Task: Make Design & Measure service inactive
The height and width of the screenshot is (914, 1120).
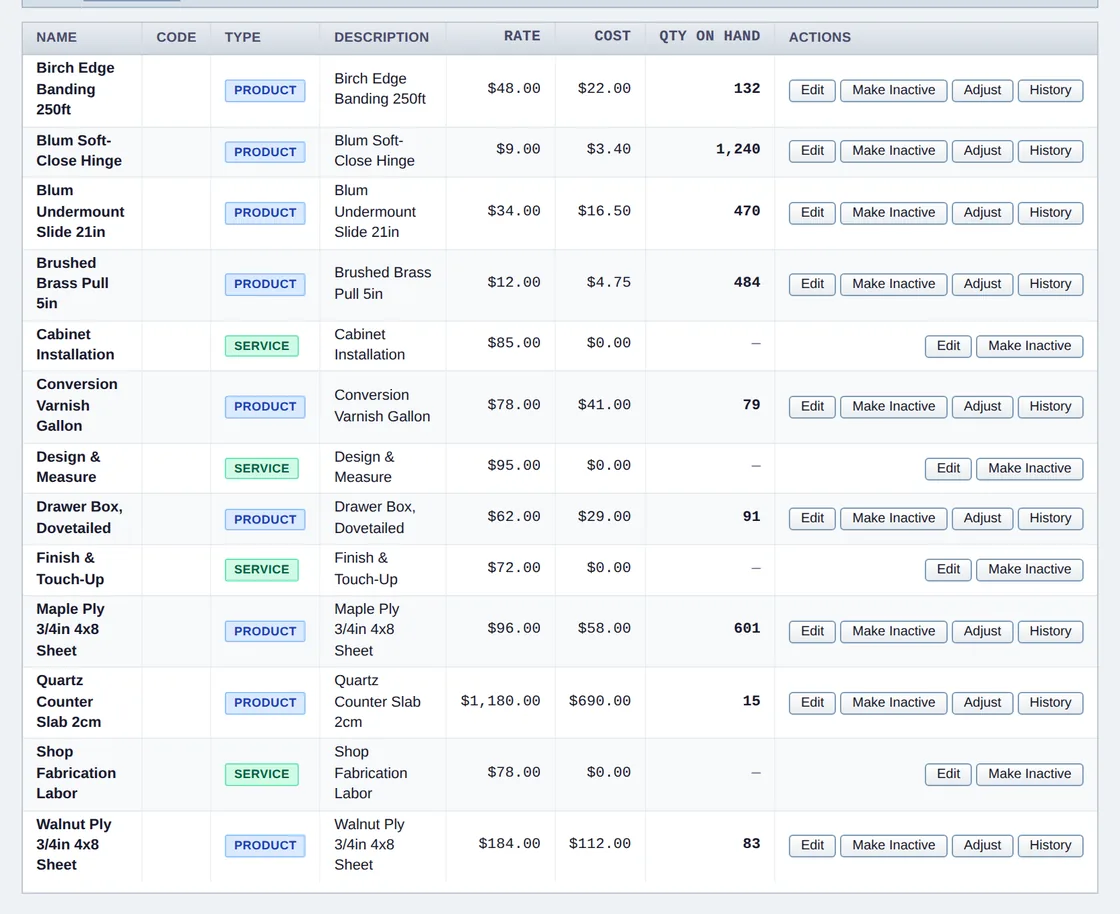Action: [x=1029, y=468]
